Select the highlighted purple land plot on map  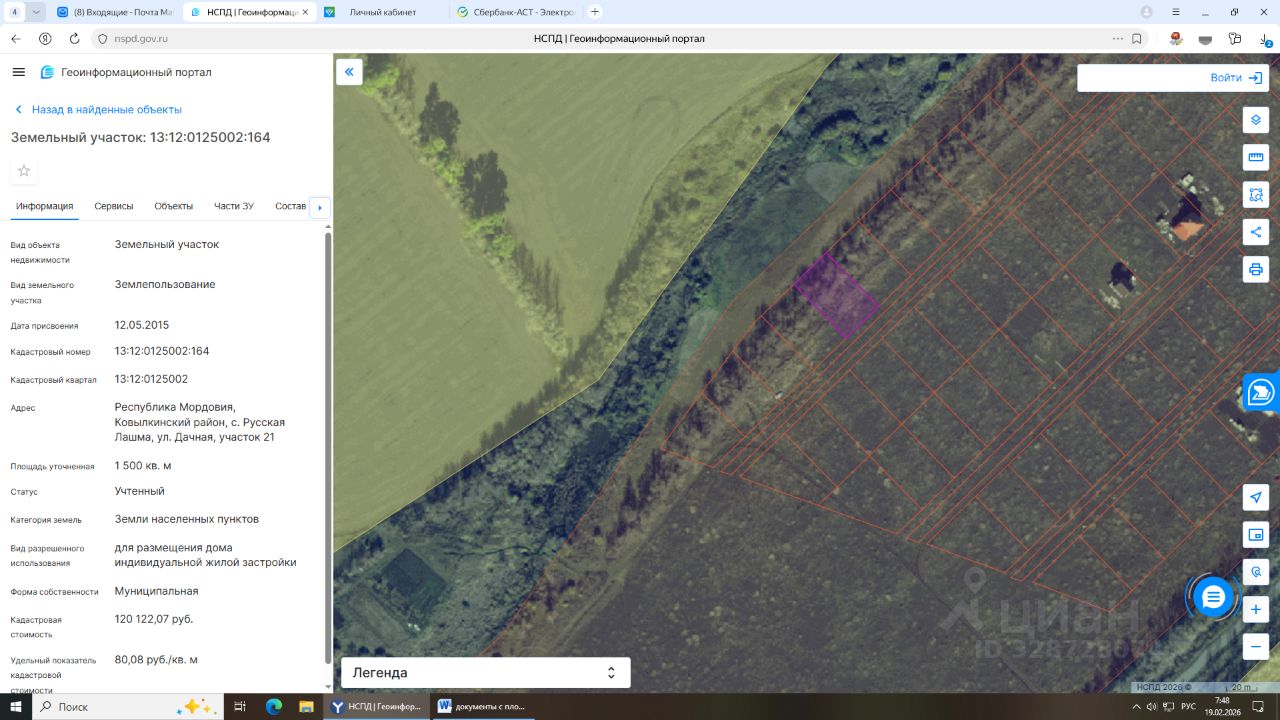click(836, 295)
